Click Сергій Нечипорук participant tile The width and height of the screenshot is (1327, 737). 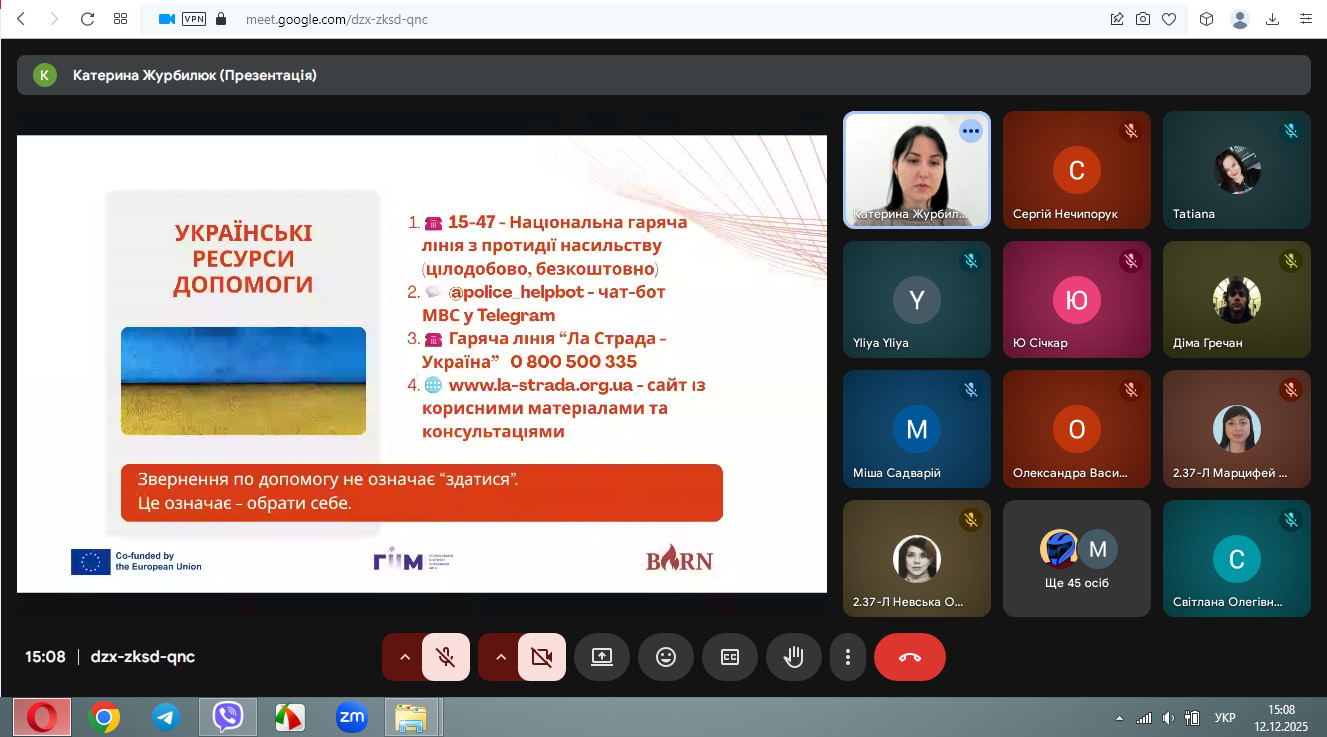1076,170
